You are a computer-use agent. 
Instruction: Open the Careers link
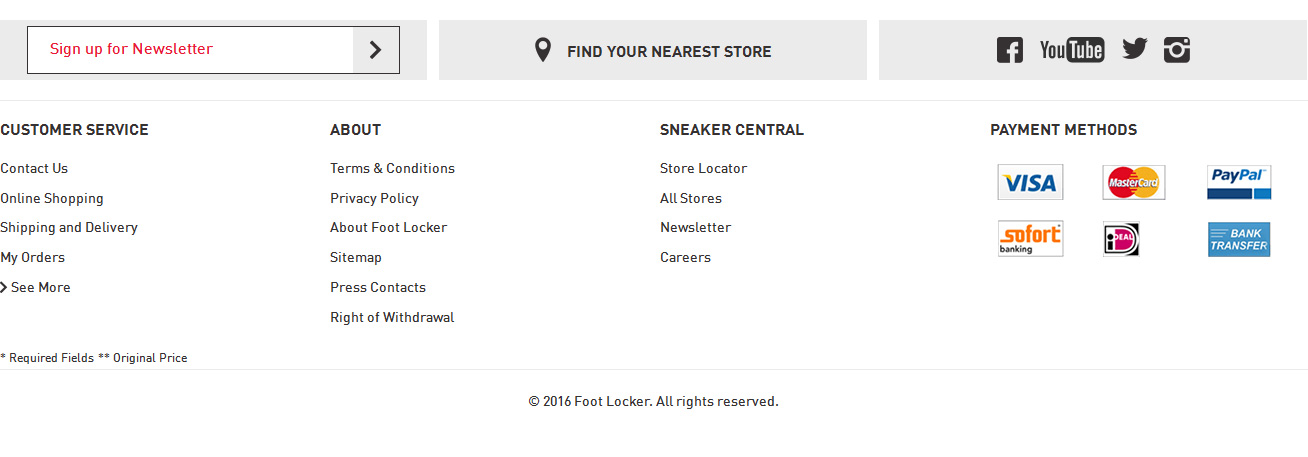pos(685,258)
